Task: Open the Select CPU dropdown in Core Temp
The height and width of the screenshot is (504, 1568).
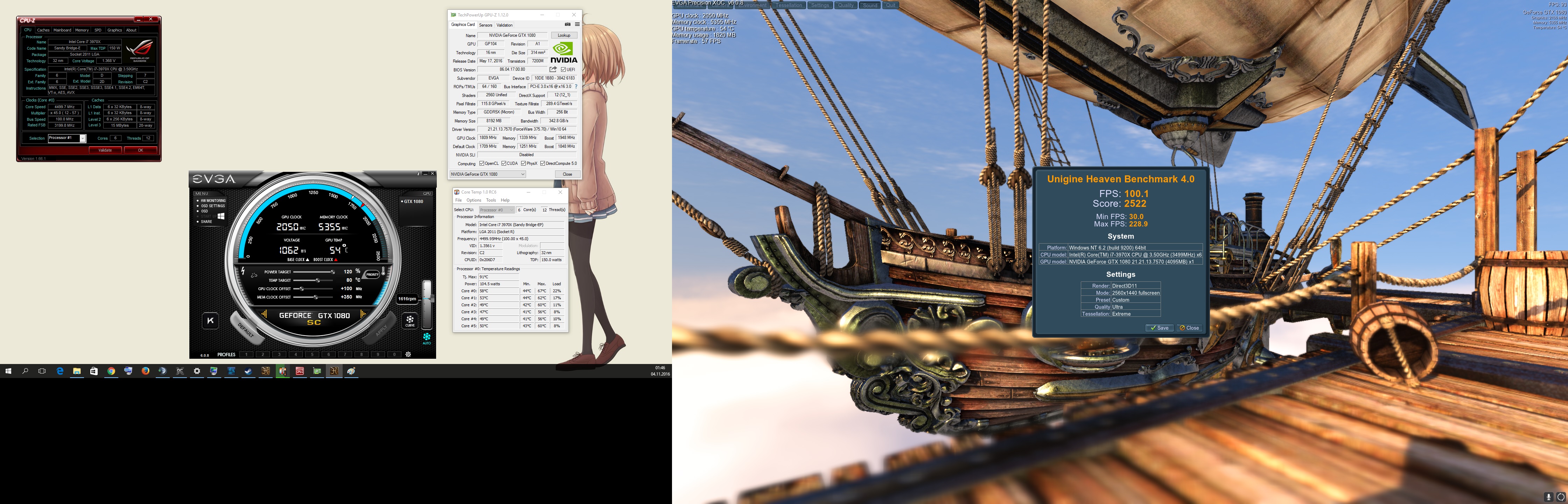Action: click(x=497, y=210)
